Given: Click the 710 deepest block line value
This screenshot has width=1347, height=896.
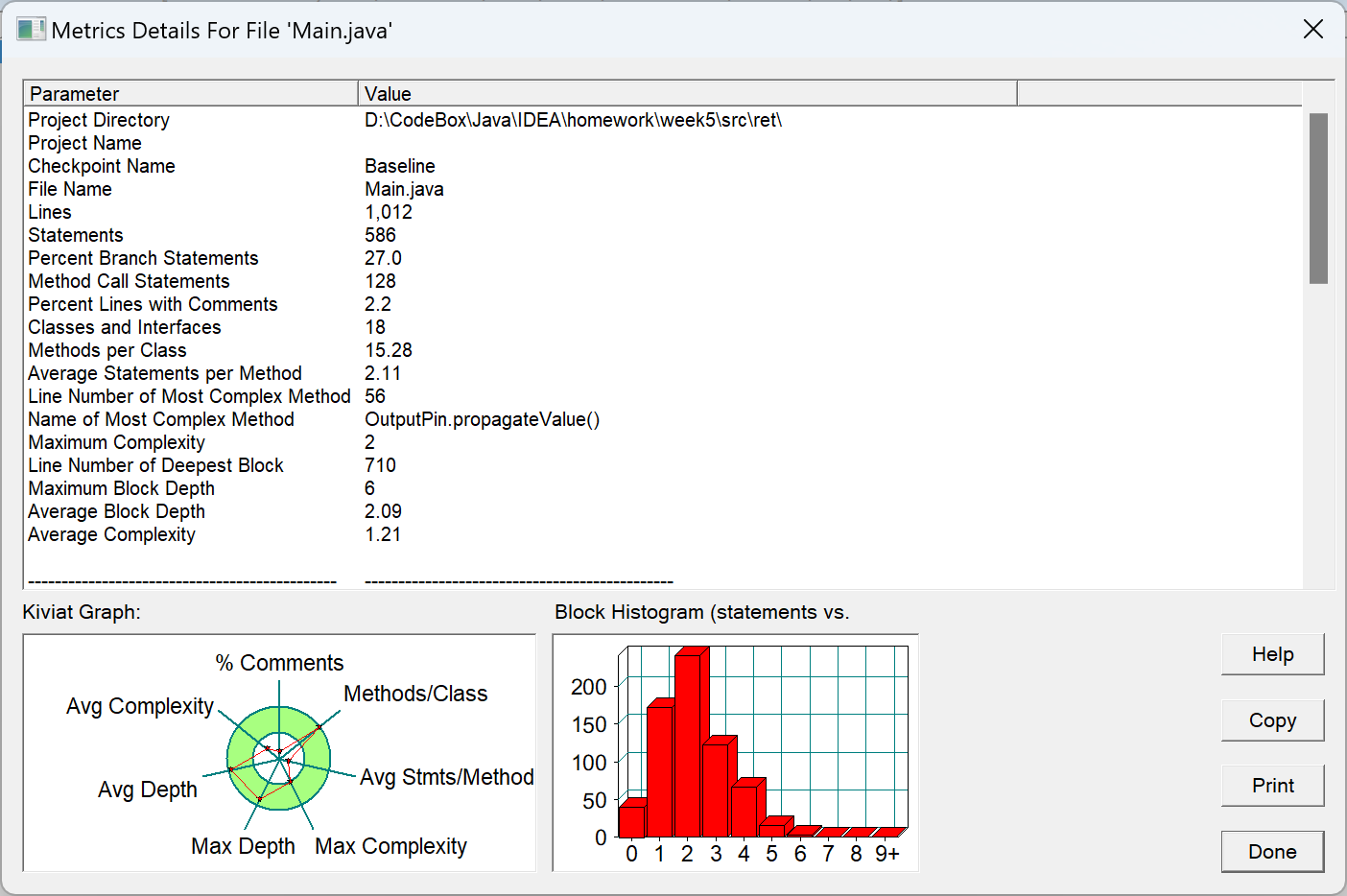Looking at the screenshot, I should 380,465.
